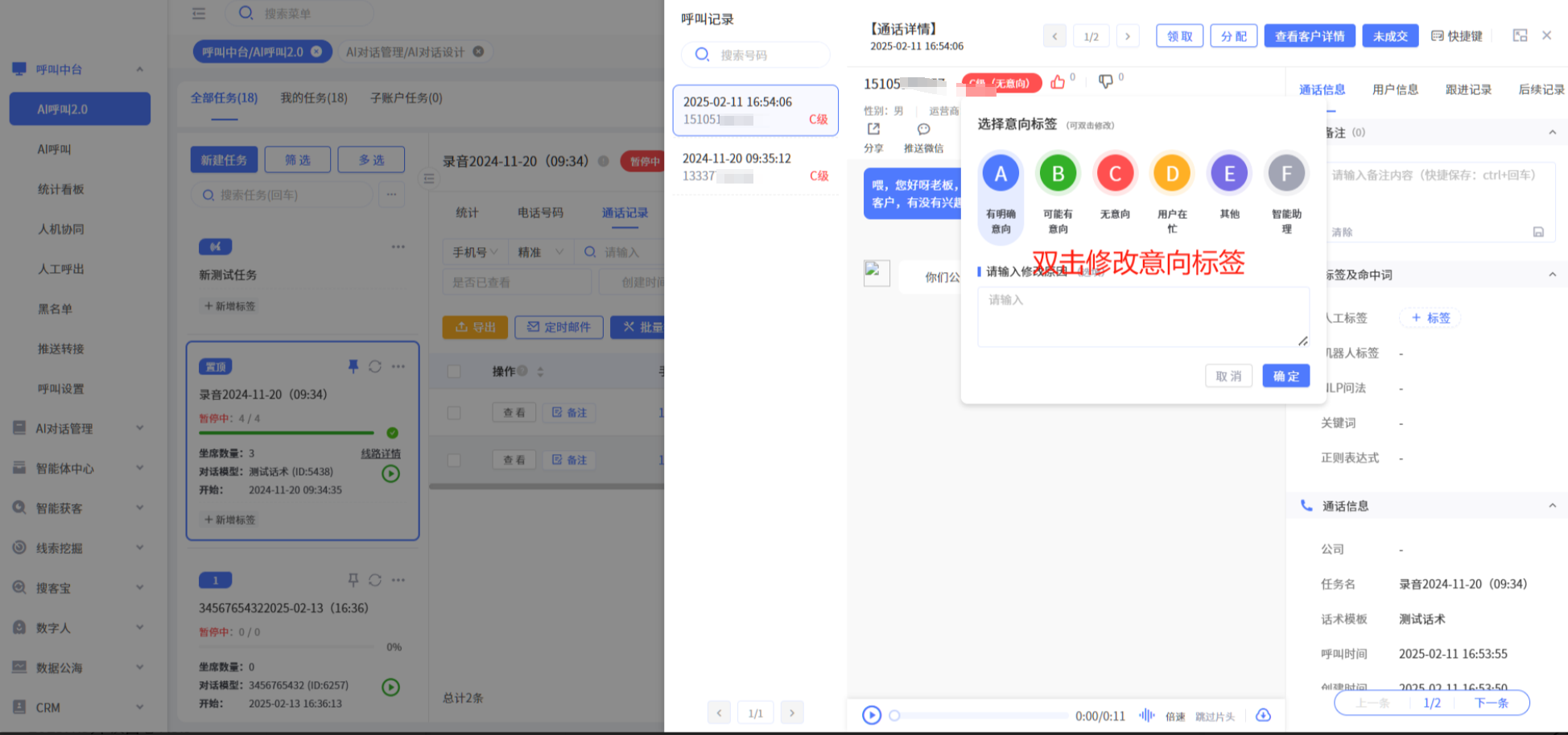Viewport: 1568px width, 735px height.
Task: Click the push to WeChat icon
Action: click(923, 130)
